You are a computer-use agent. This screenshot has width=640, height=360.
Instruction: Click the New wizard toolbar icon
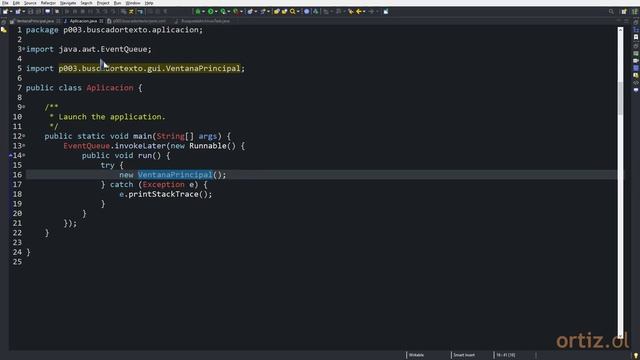point(6,11)
